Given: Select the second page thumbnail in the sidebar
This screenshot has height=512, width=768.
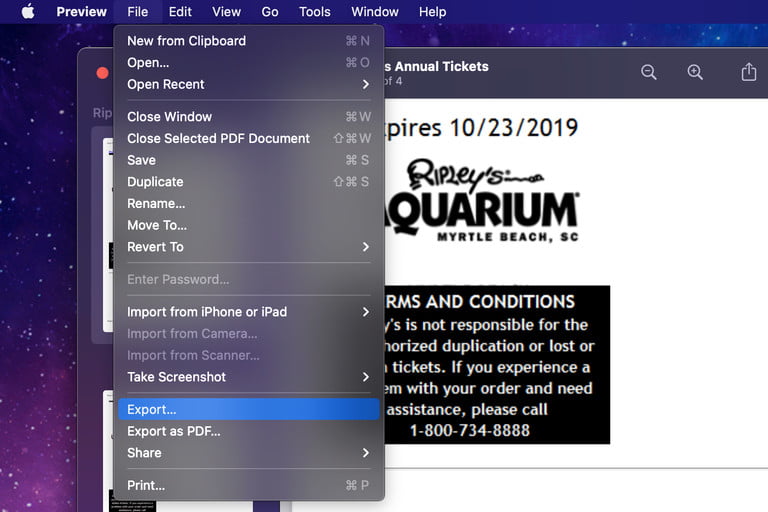Looking at the screenshot, I should pyautogui.click(x=108, y=451).
